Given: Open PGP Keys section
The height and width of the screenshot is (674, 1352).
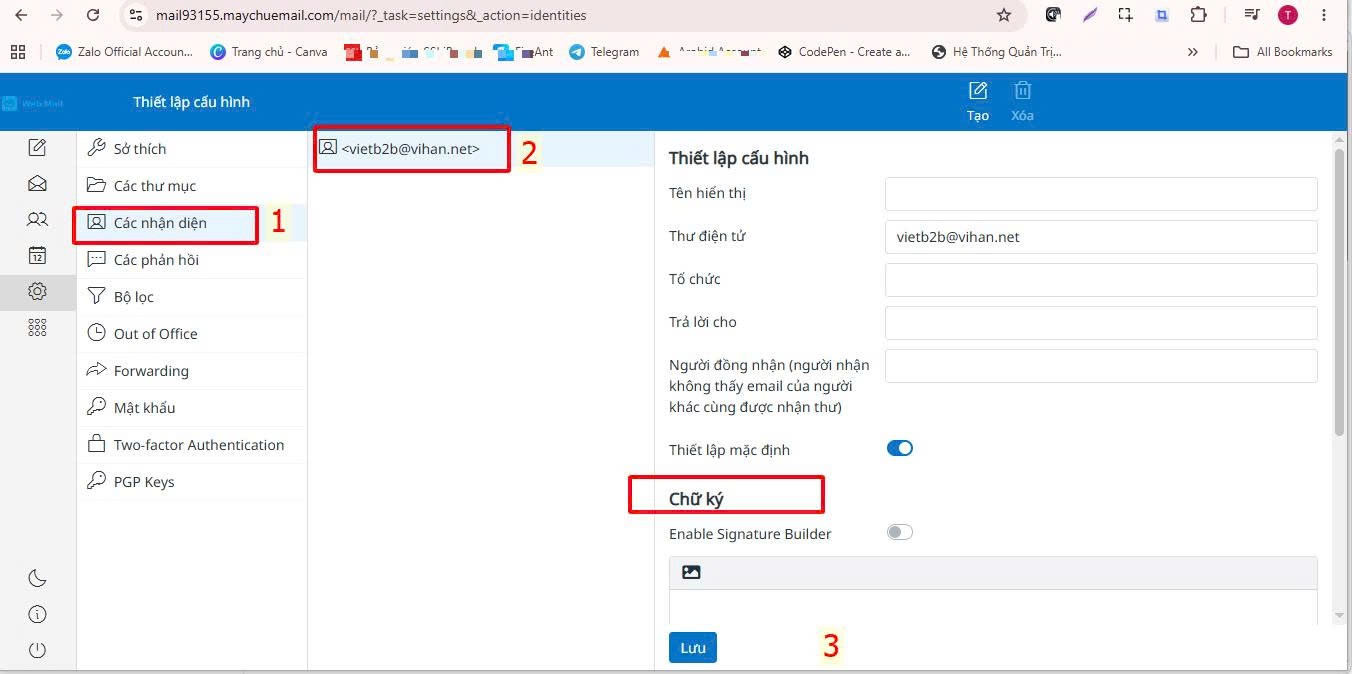Looking at the screenshot, I should 192,482.
